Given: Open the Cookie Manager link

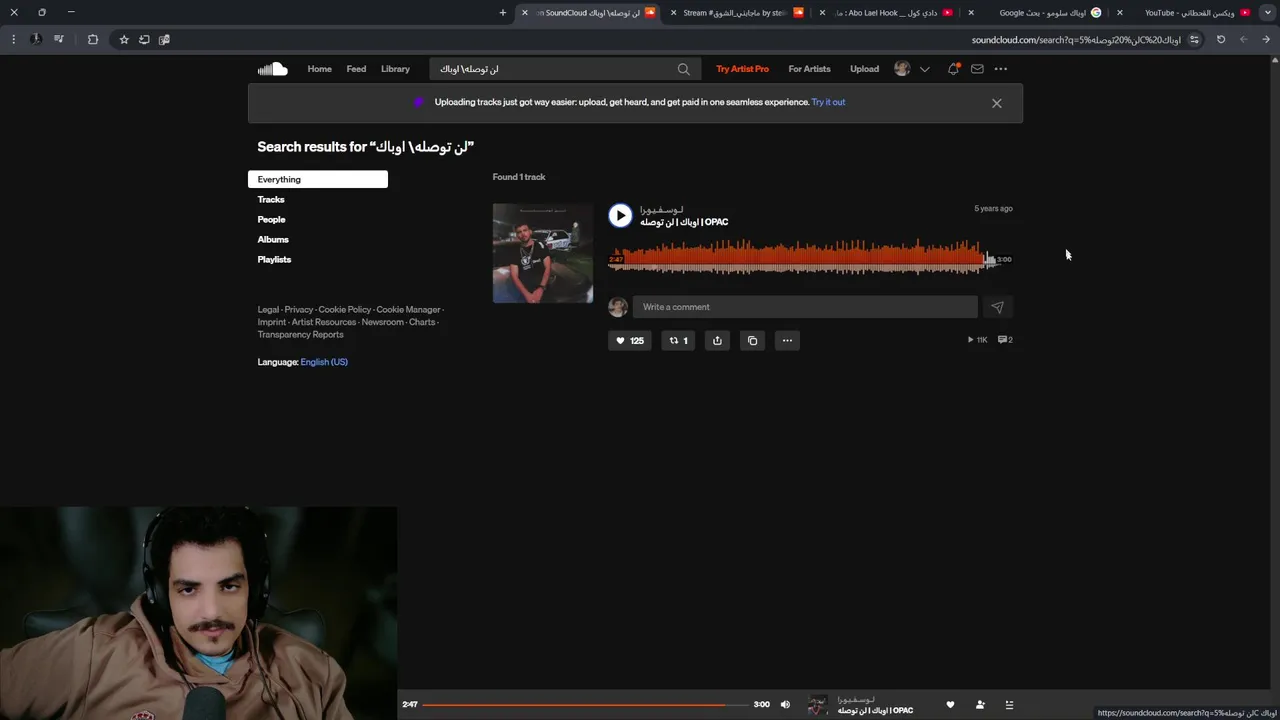Looking at the screenshot, I should coord(408,310).
